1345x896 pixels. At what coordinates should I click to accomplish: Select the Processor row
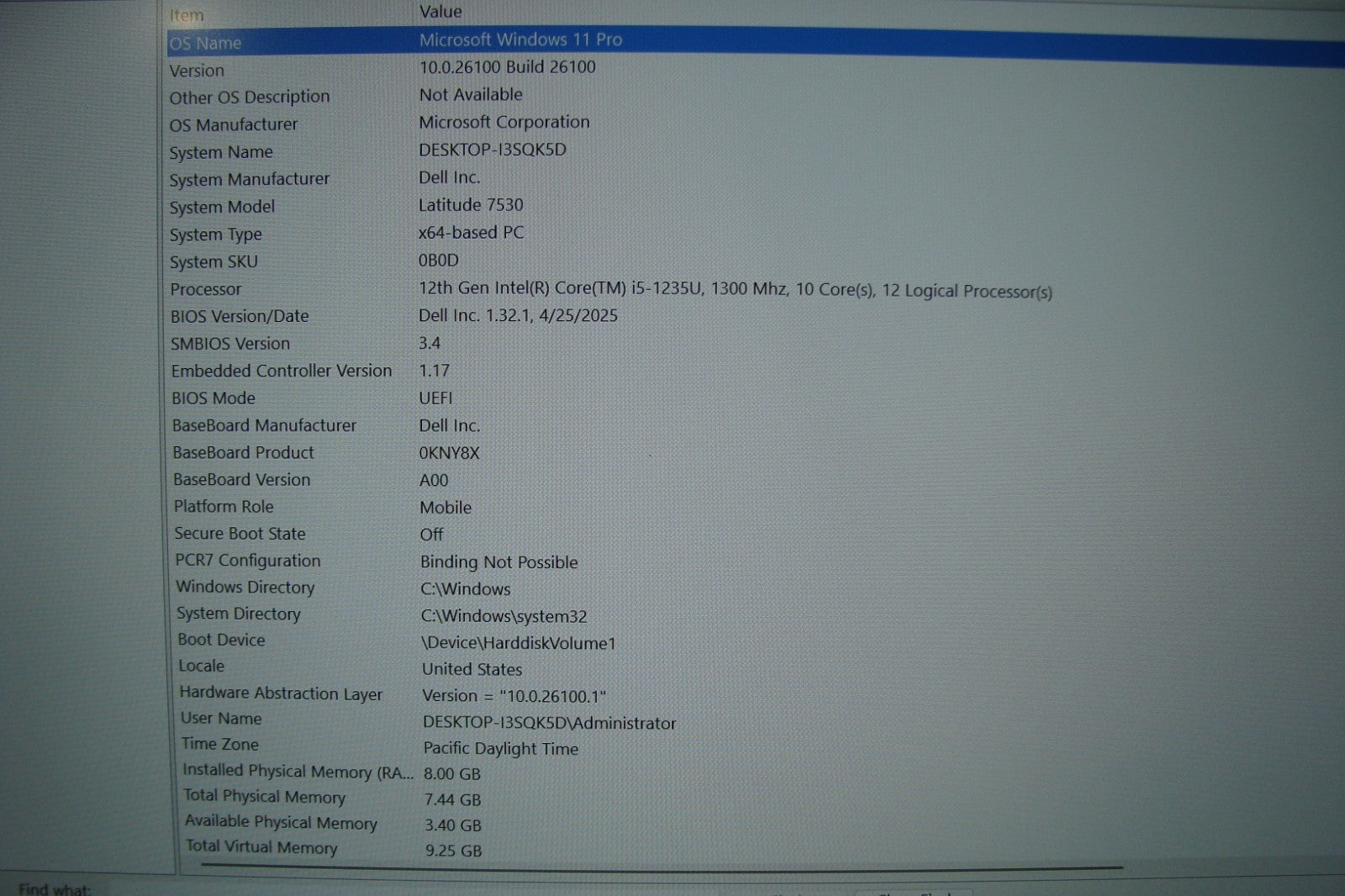tap(206, 289)
